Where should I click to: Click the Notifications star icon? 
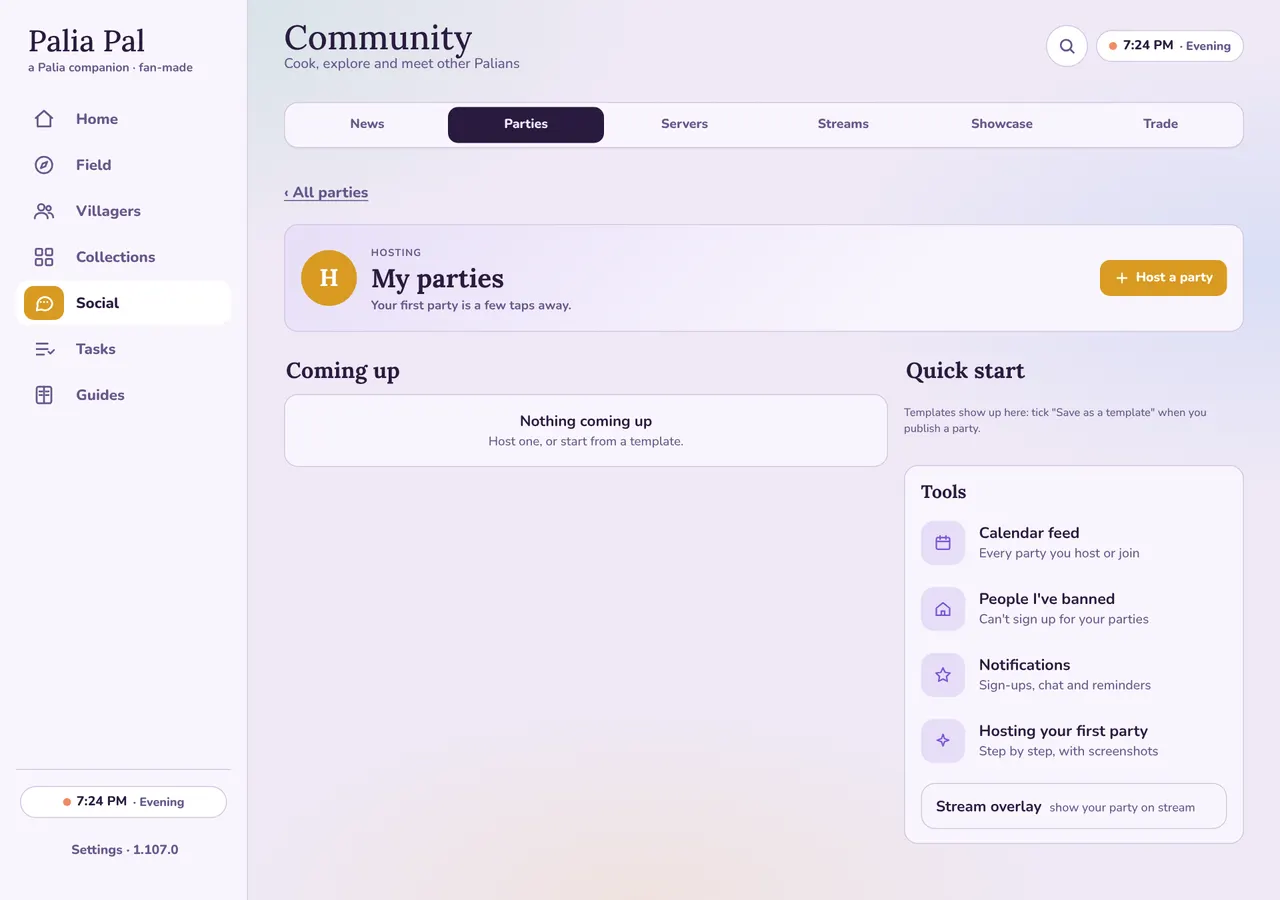[x=943, y=675]
